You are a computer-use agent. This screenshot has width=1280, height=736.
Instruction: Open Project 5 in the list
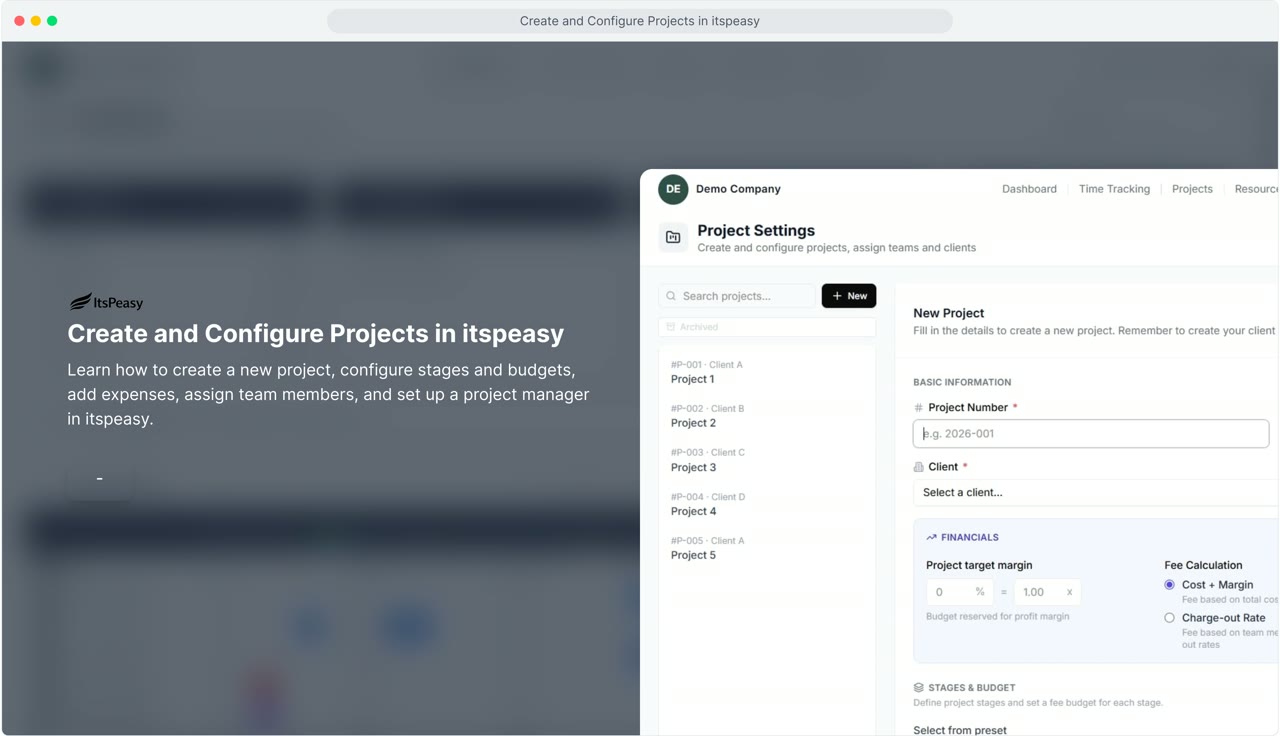point(767,548)
